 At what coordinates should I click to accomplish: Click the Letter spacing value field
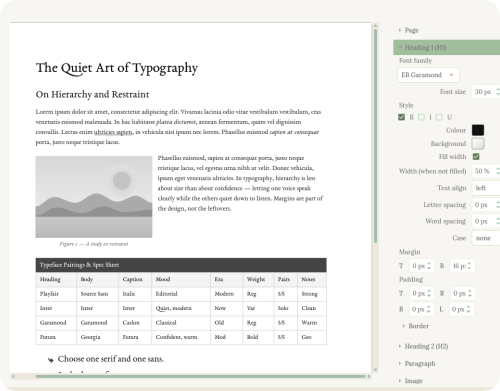[486, 204]
